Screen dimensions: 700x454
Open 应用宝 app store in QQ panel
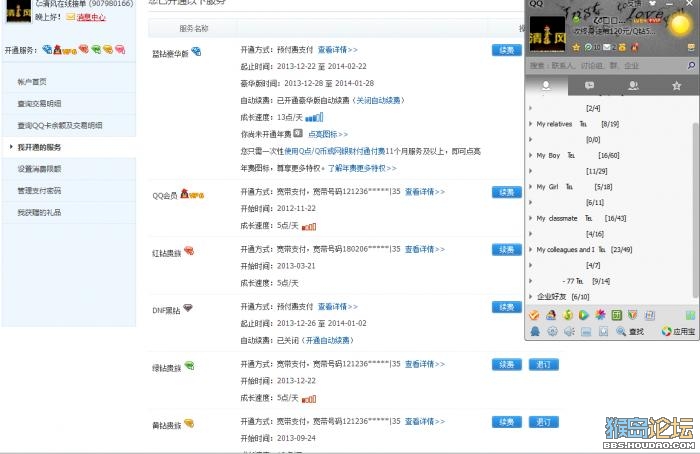coord(679,331)
